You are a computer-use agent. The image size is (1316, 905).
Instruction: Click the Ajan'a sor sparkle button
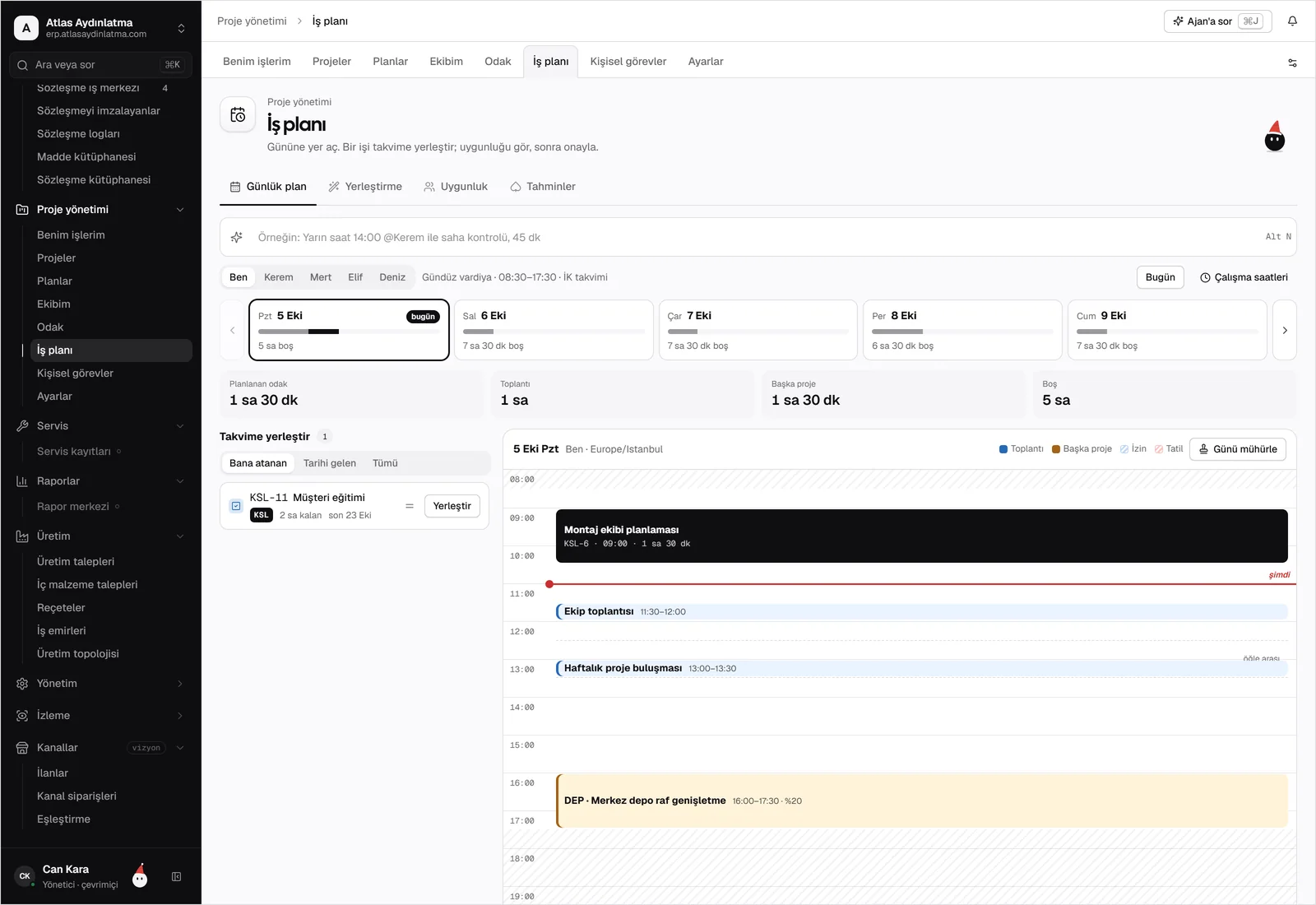point(1217,21)
